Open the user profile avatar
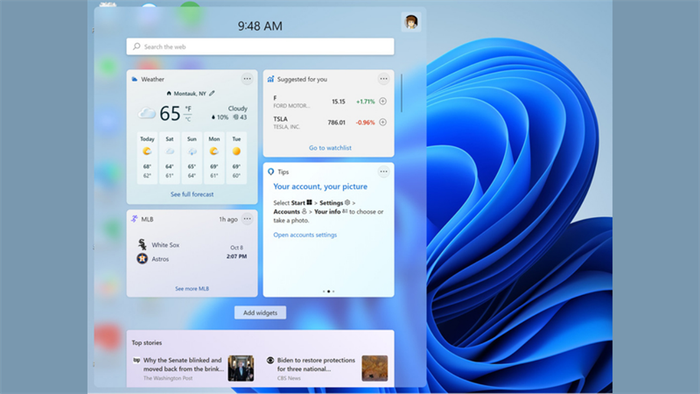 pyautogui.click(x=411, y=22)
